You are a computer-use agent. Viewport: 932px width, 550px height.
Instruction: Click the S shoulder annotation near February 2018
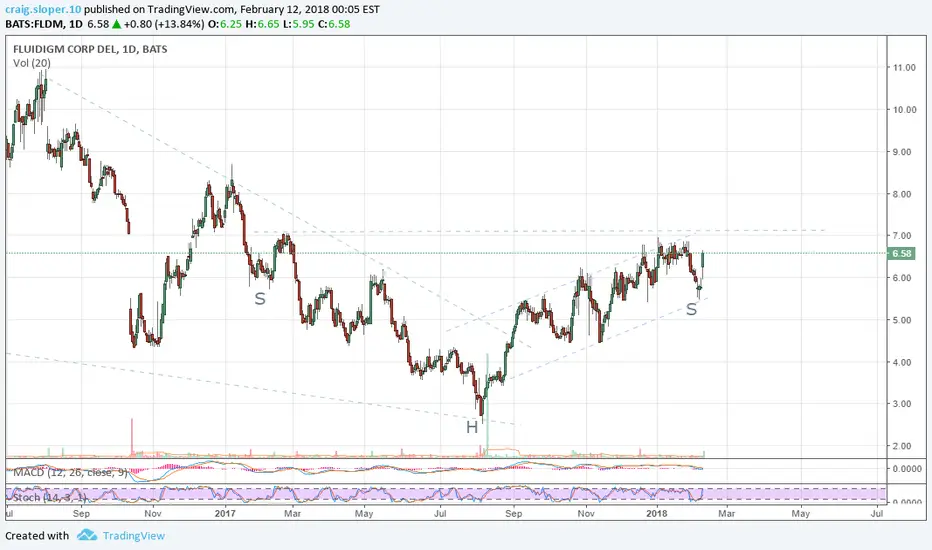[691, 309]
